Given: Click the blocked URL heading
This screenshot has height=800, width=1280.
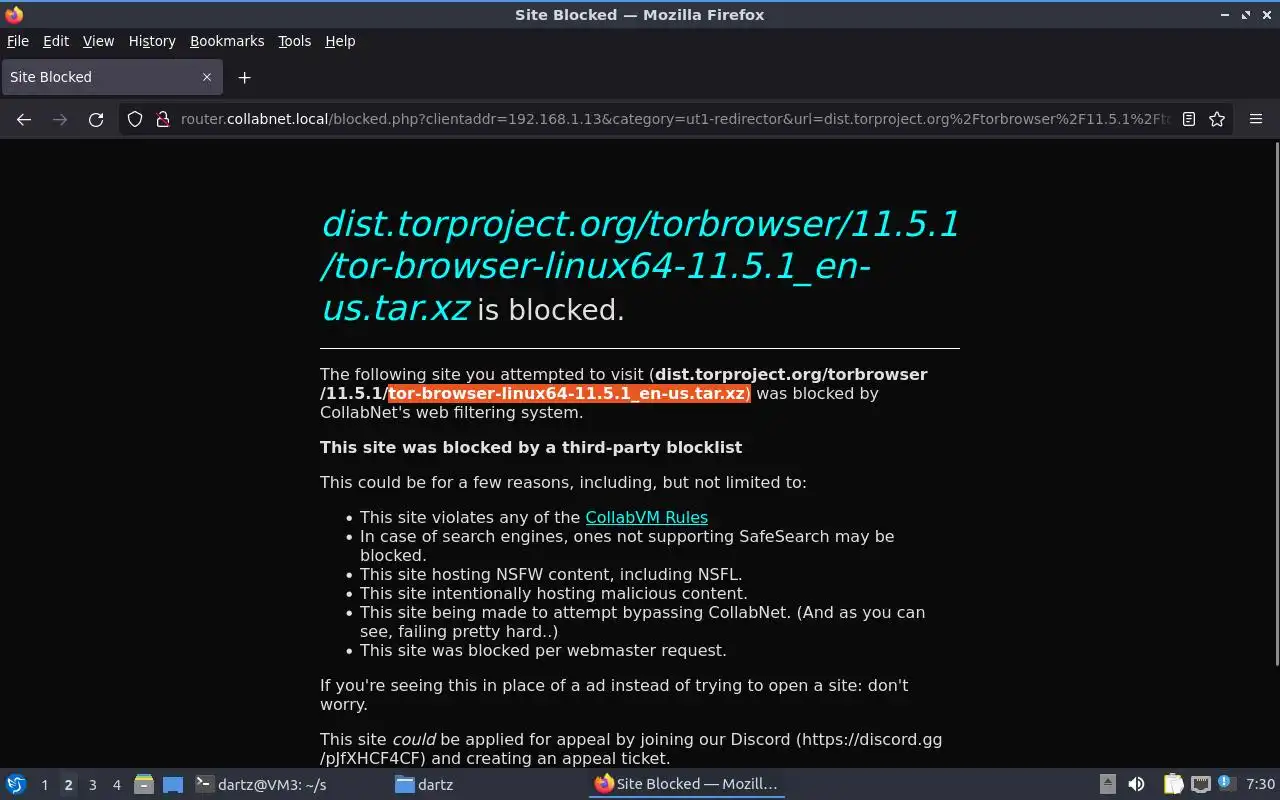Looking at the screenshot, I should pos(640,266).
